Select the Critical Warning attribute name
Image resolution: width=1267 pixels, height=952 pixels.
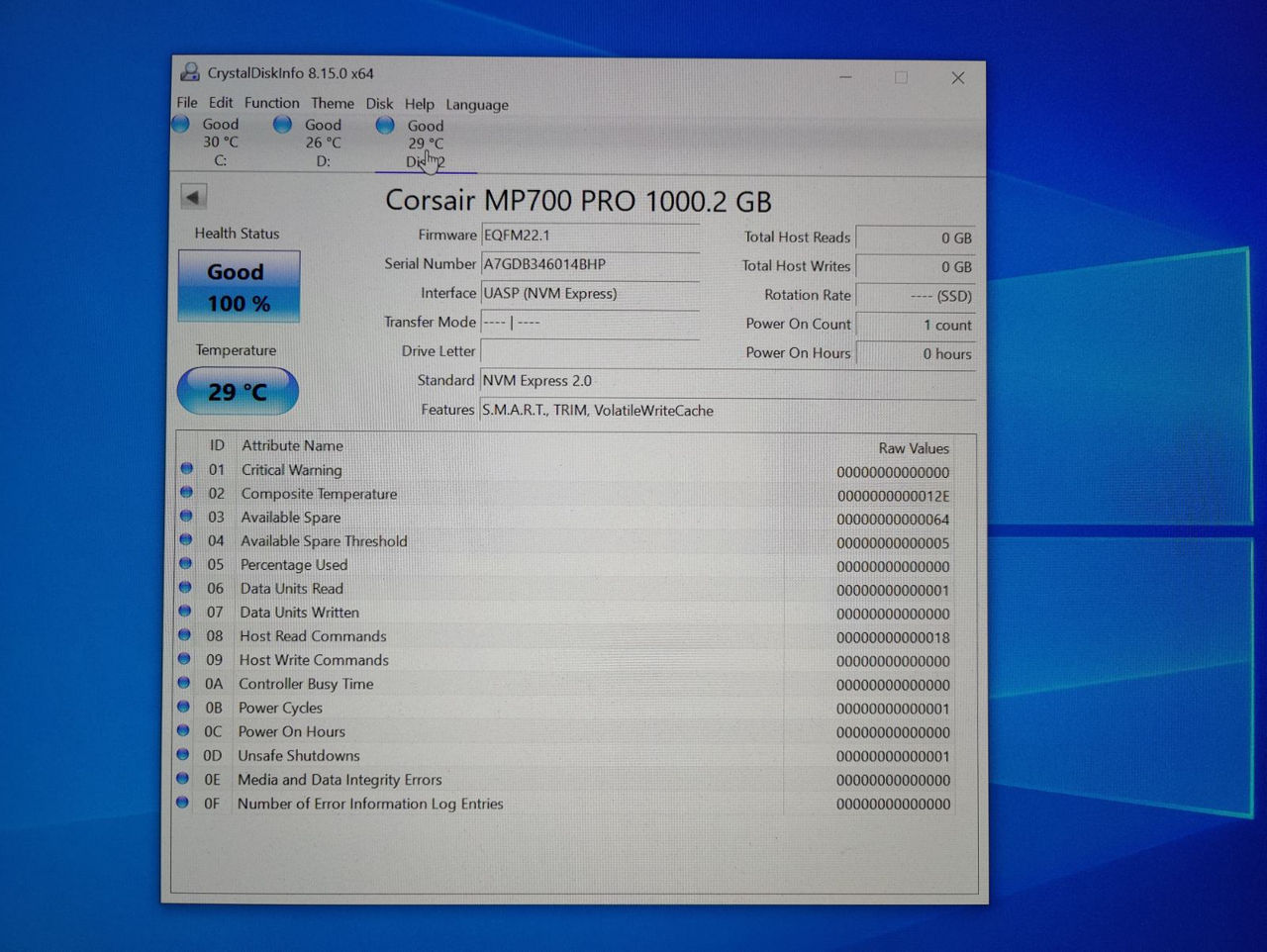click(x=292, y=470)
